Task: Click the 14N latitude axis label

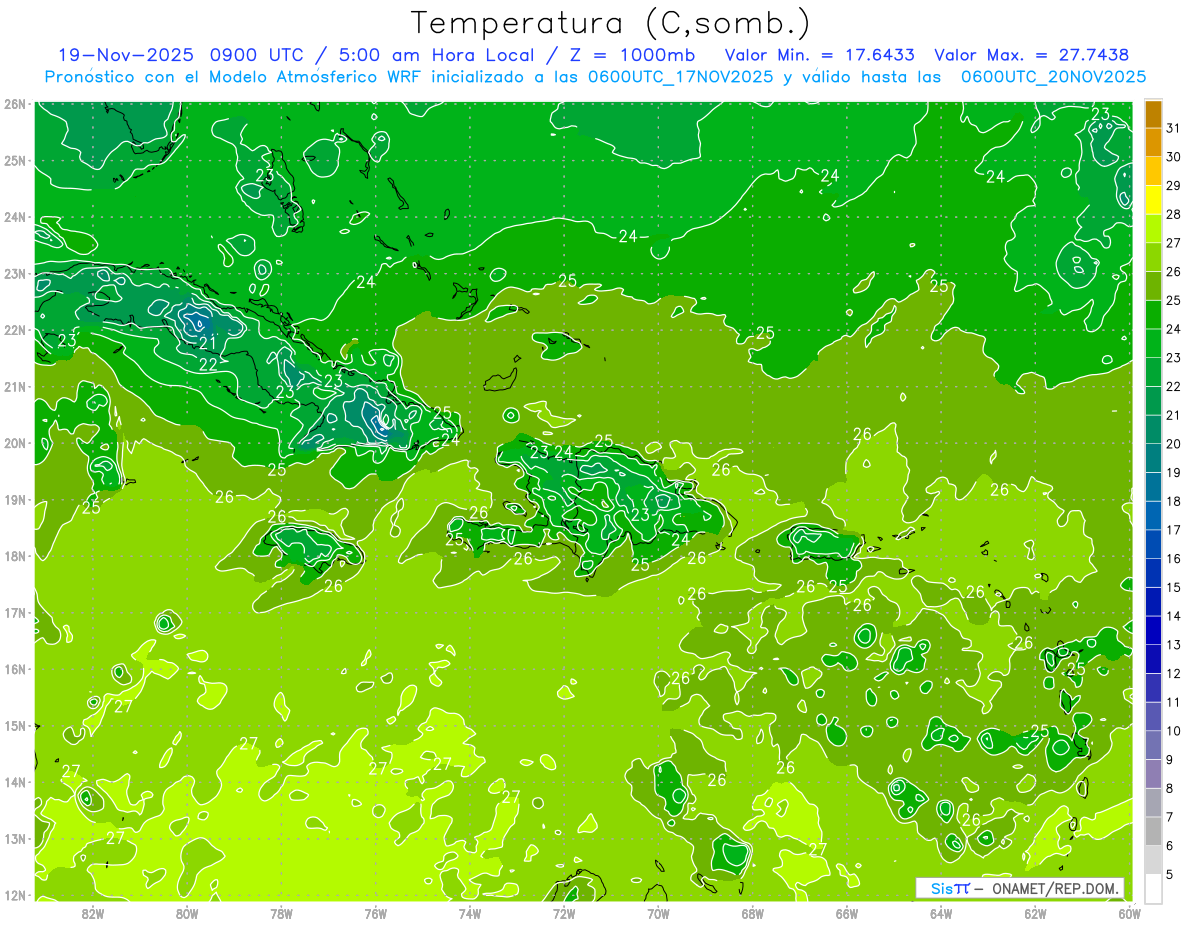Action: [14, 782]
